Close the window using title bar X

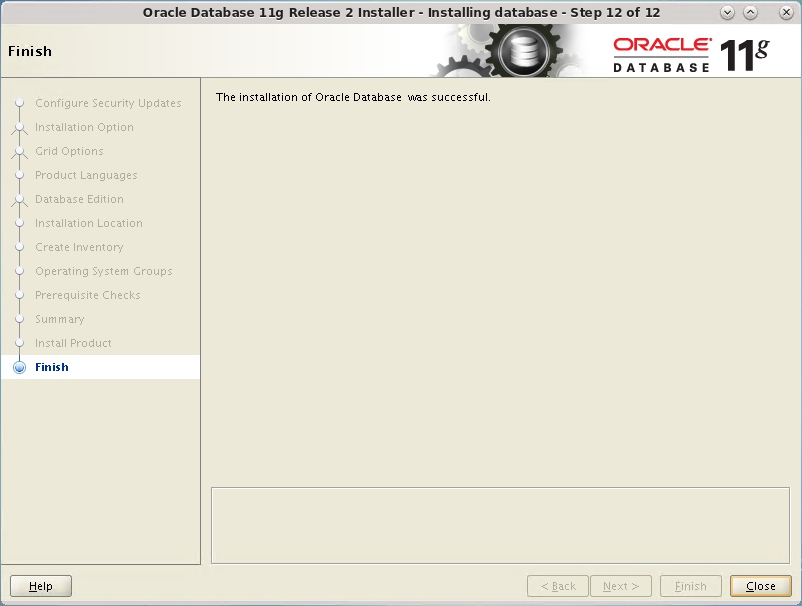coord(786,13)
